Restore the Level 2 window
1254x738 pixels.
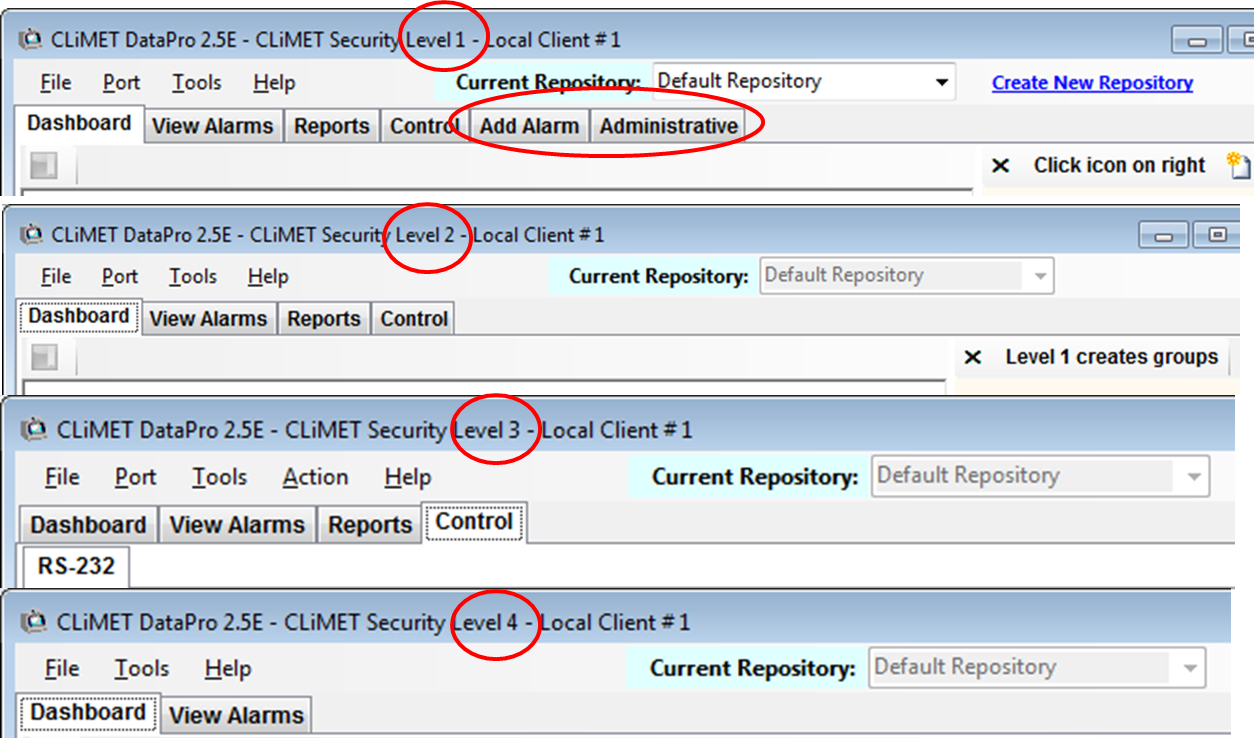tap(1217, 235)
